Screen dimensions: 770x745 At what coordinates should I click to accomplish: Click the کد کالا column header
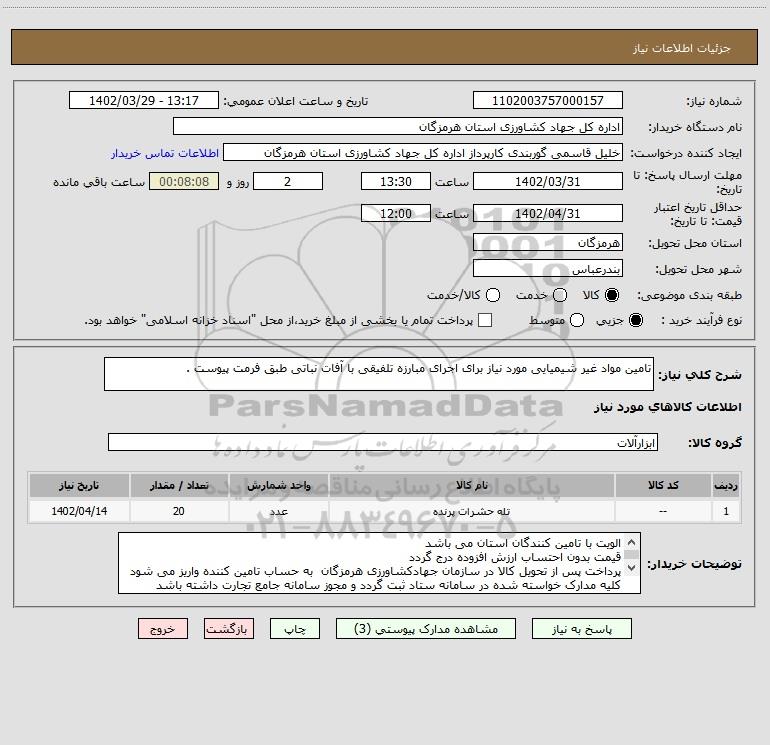[x=663, y=485]
